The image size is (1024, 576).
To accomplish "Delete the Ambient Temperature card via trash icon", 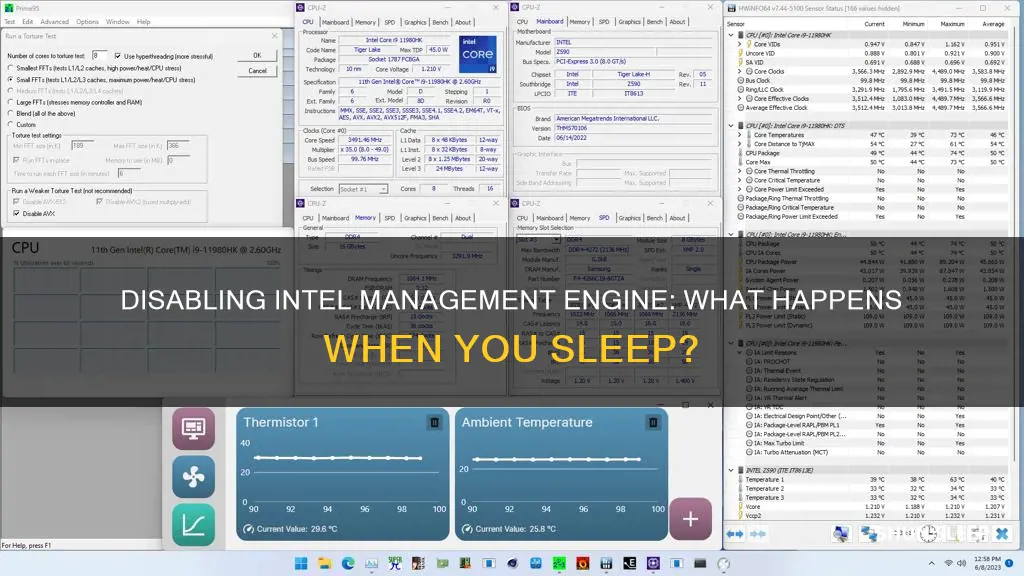I will click(652, 423).
